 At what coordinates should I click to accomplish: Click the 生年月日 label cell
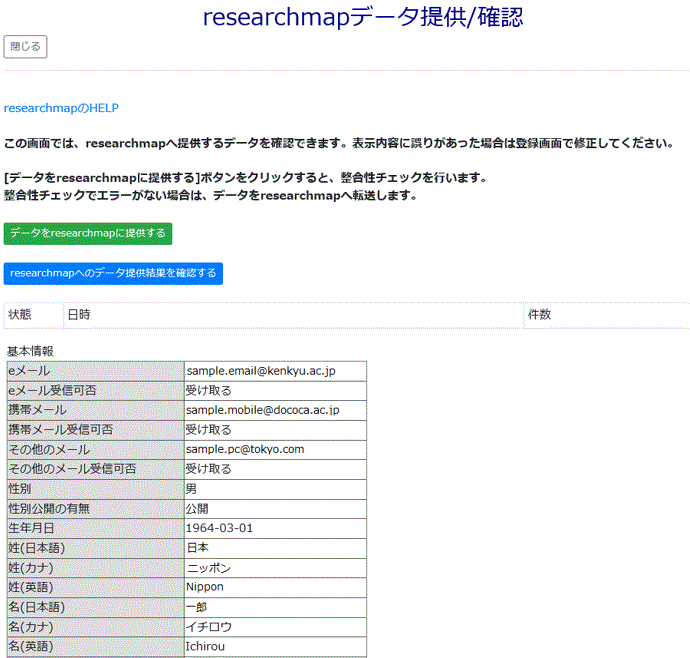tap(95, 528)
